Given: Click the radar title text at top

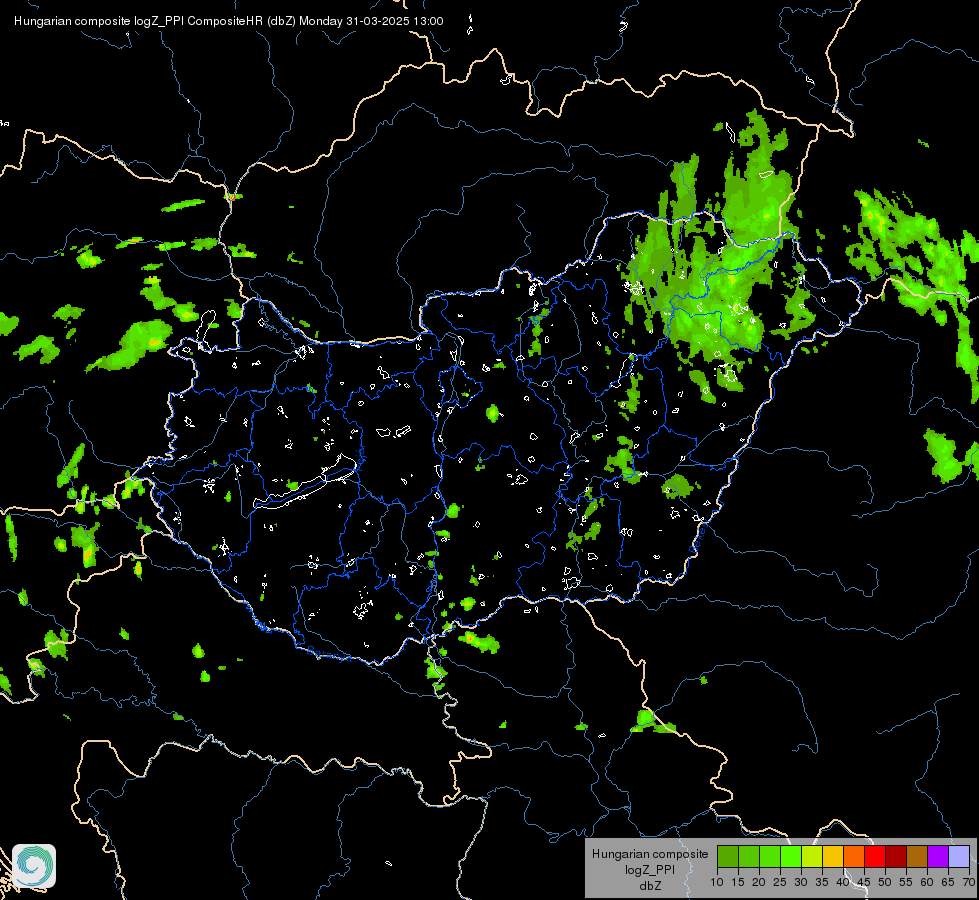Looking at the screenshot, I should click(229, 21).
